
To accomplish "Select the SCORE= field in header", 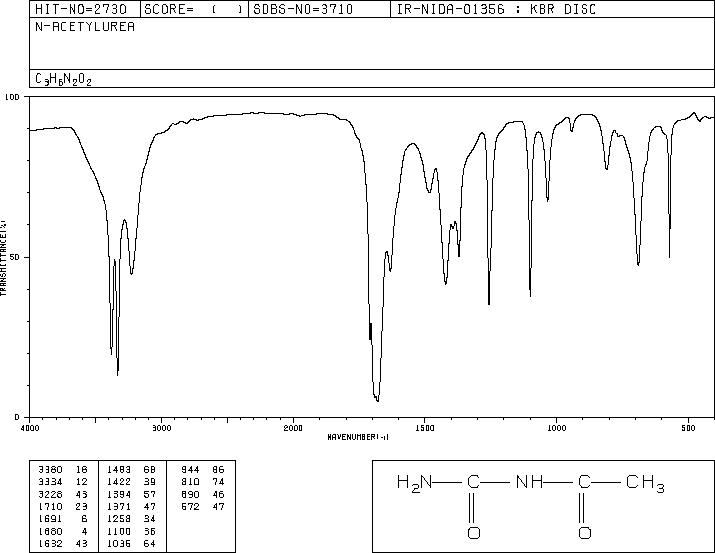I will tap(194, 9).
